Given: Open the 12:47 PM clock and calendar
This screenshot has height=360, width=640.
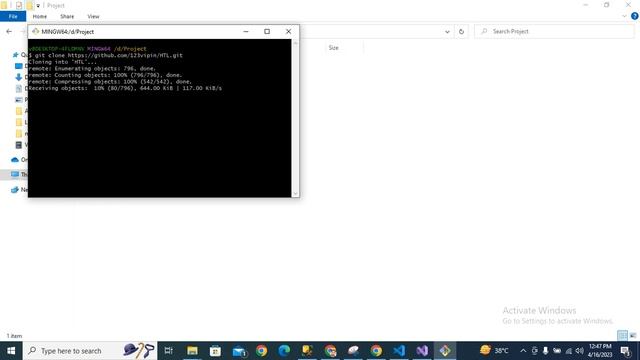Looking at the screenshot, I should pyautogui.click(x=600, y=351).
